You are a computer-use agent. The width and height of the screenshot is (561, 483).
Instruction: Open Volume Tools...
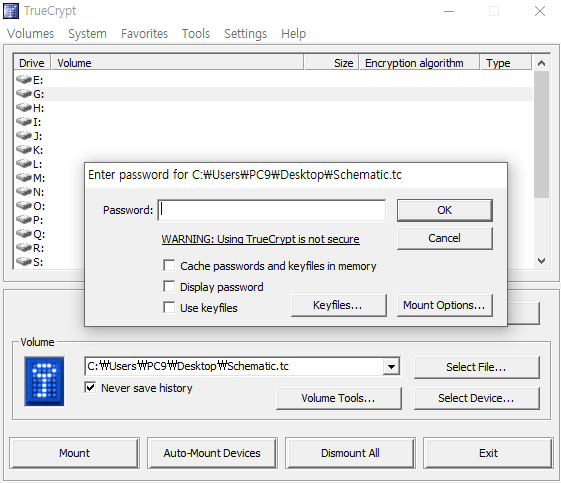(339, 398)
